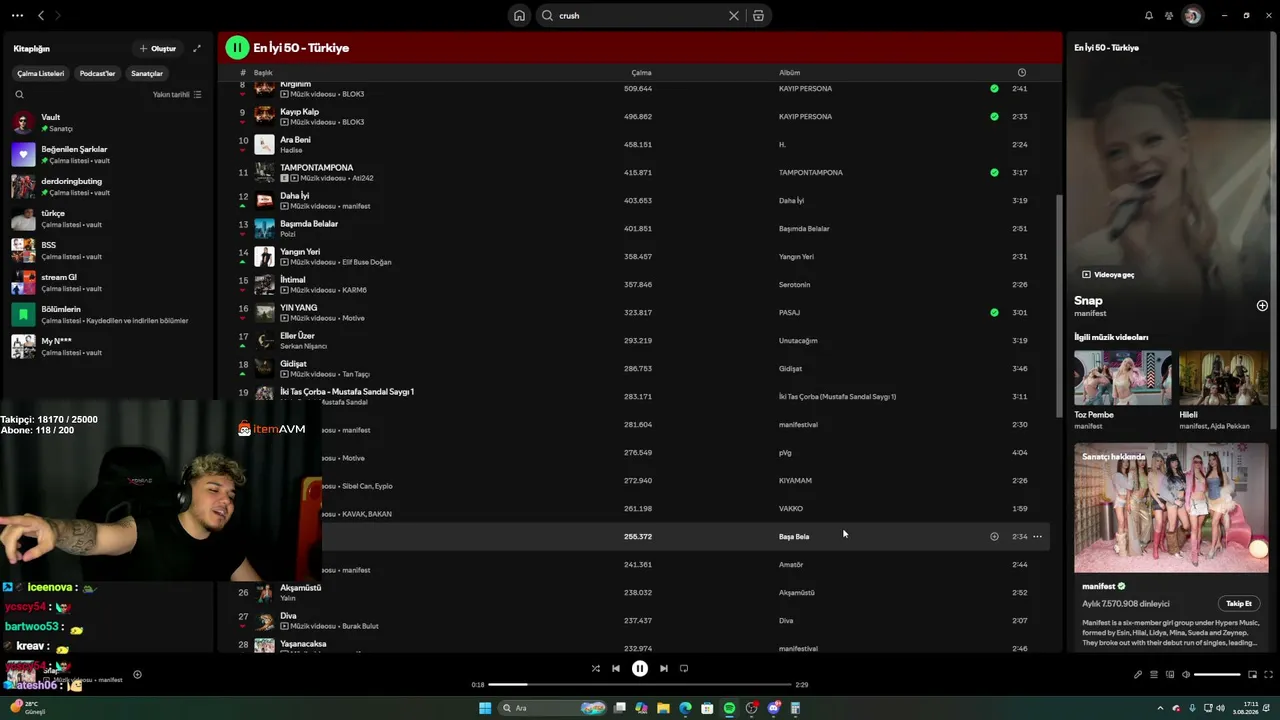Select the Çalma Listeleri filter chip

[x=41, y=73]
